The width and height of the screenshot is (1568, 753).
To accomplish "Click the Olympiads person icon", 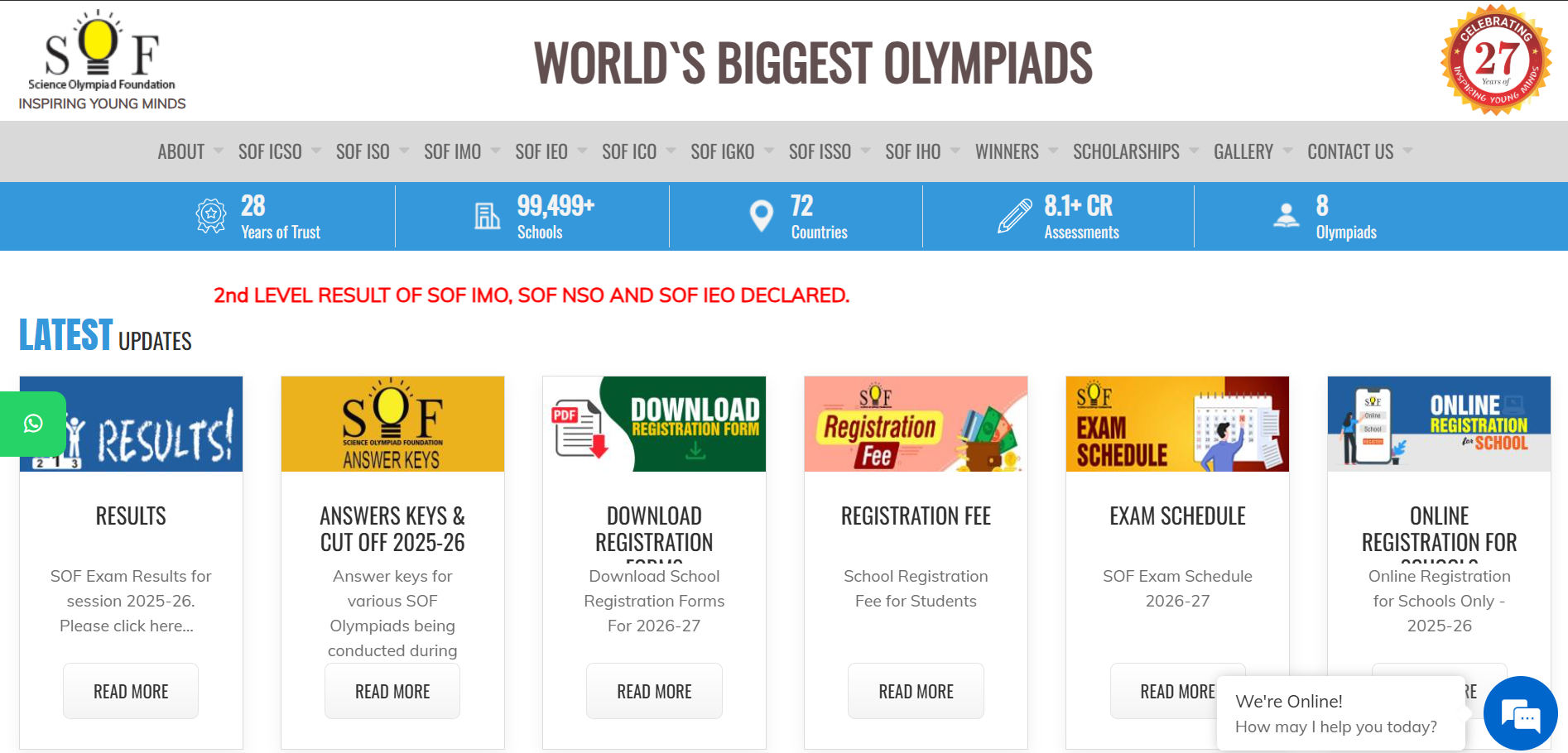I will [x=1286, y=216].
